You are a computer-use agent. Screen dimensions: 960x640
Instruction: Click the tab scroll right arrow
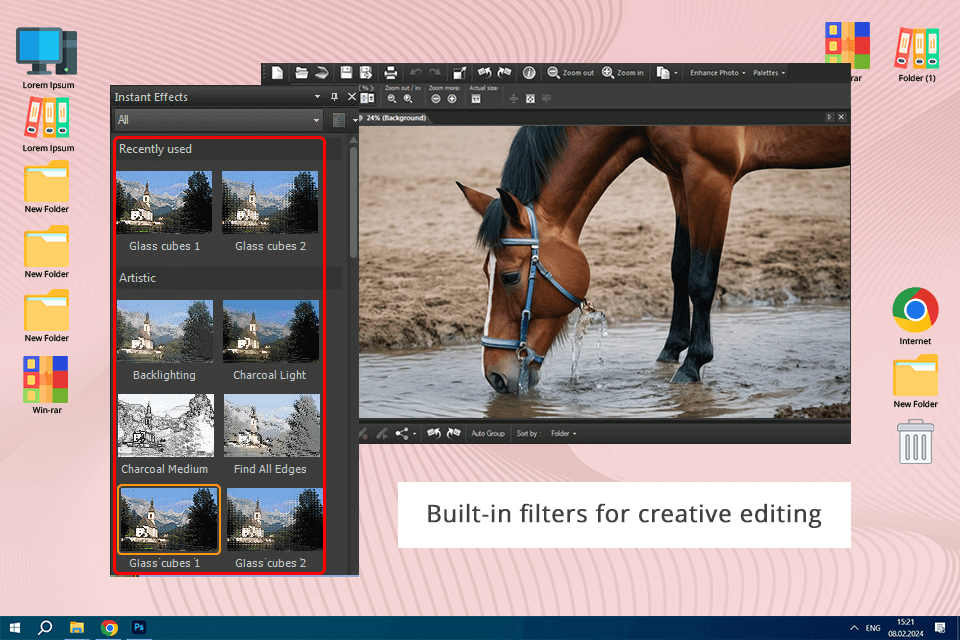(x=829, y=117)
